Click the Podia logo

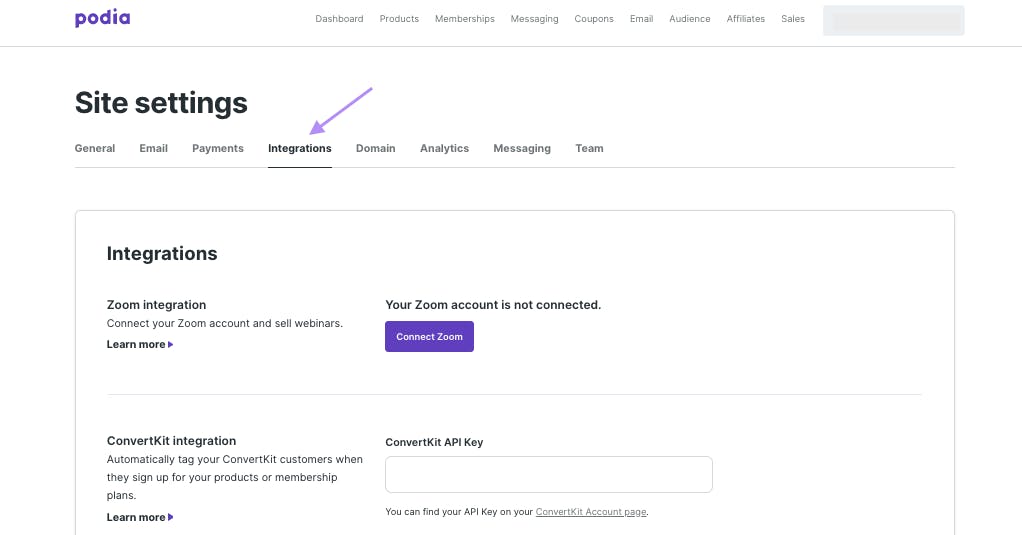pyautogui.click(x=102, y=18)
